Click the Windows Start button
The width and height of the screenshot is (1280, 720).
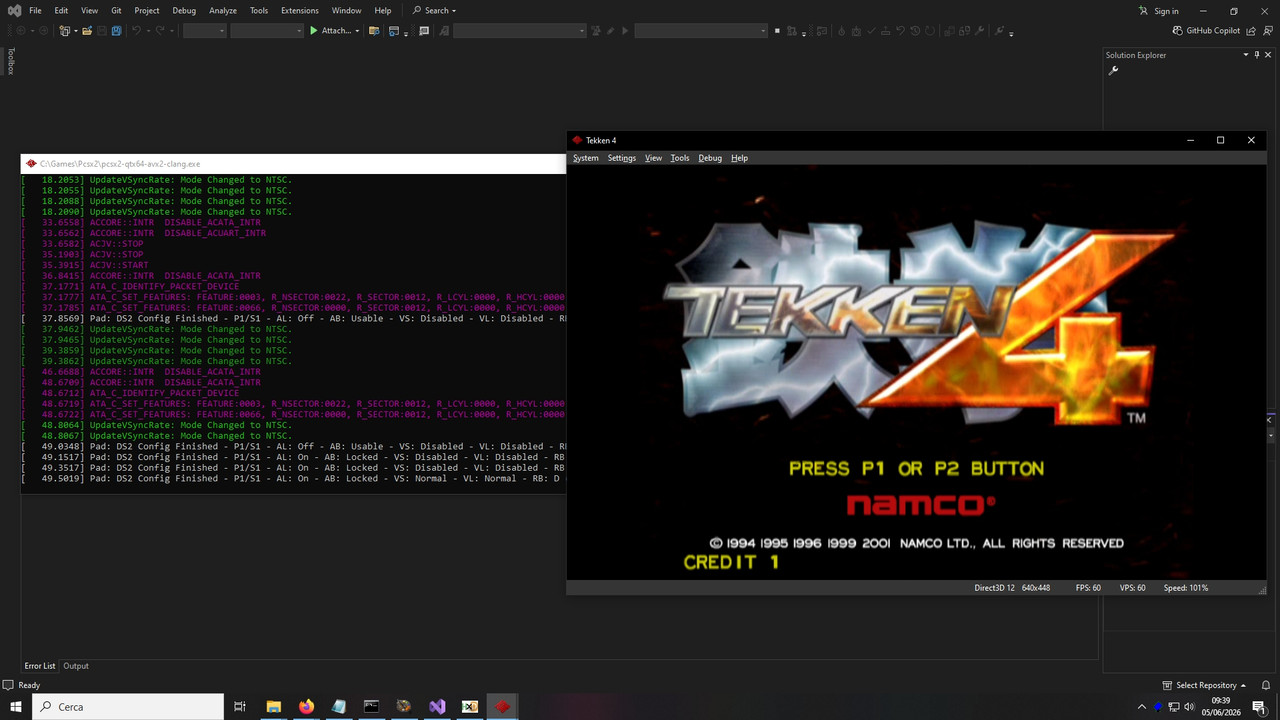[16, 707]
